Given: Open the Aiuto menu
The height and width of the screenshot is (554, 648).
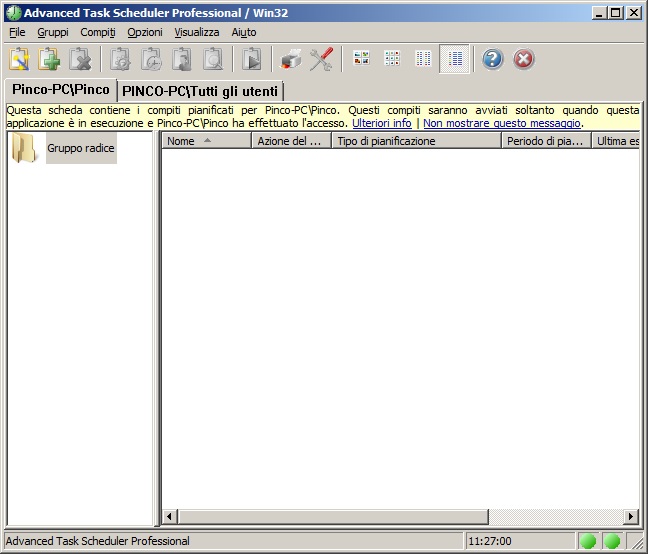Looking at the screenshot, I should point(244,32).
